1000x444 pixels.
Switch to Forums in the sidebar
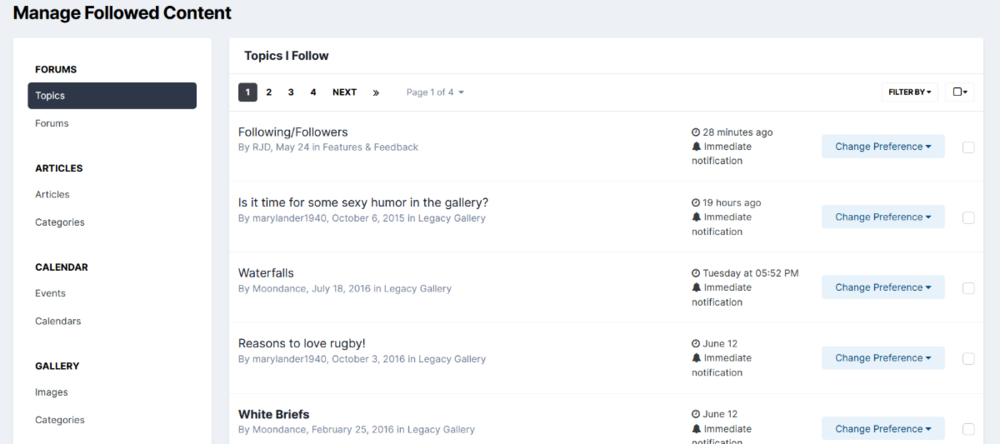[x=52, y=124]
